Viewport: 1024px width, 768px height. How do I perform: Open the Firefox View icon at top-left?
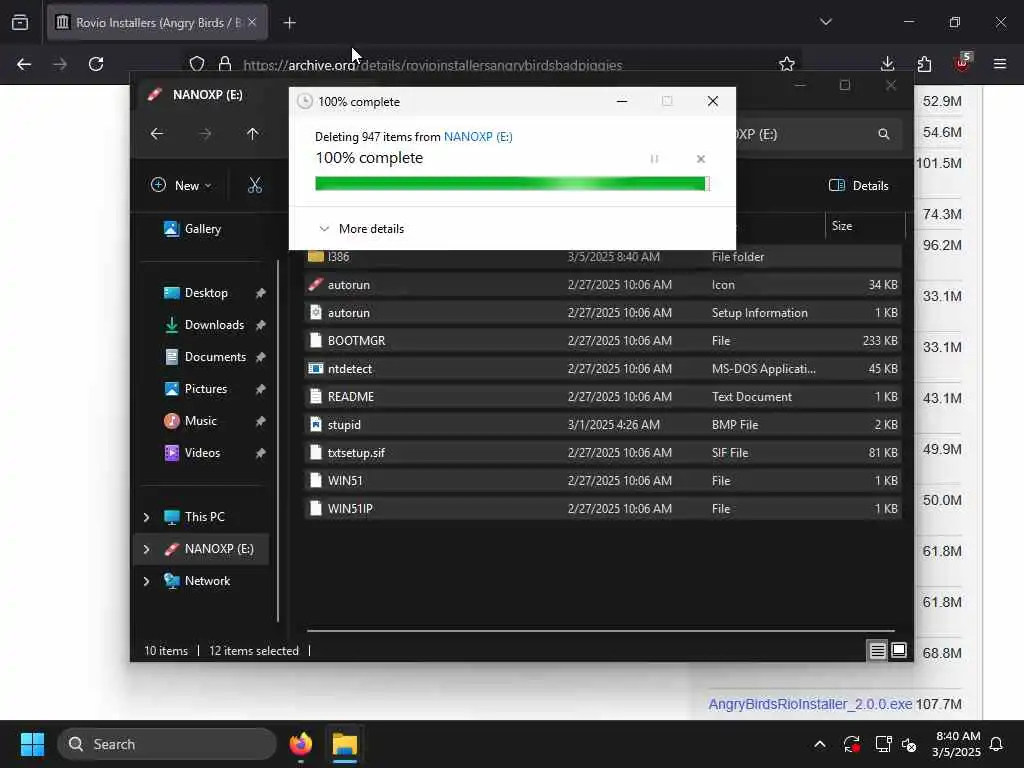[x=20, y=22]
